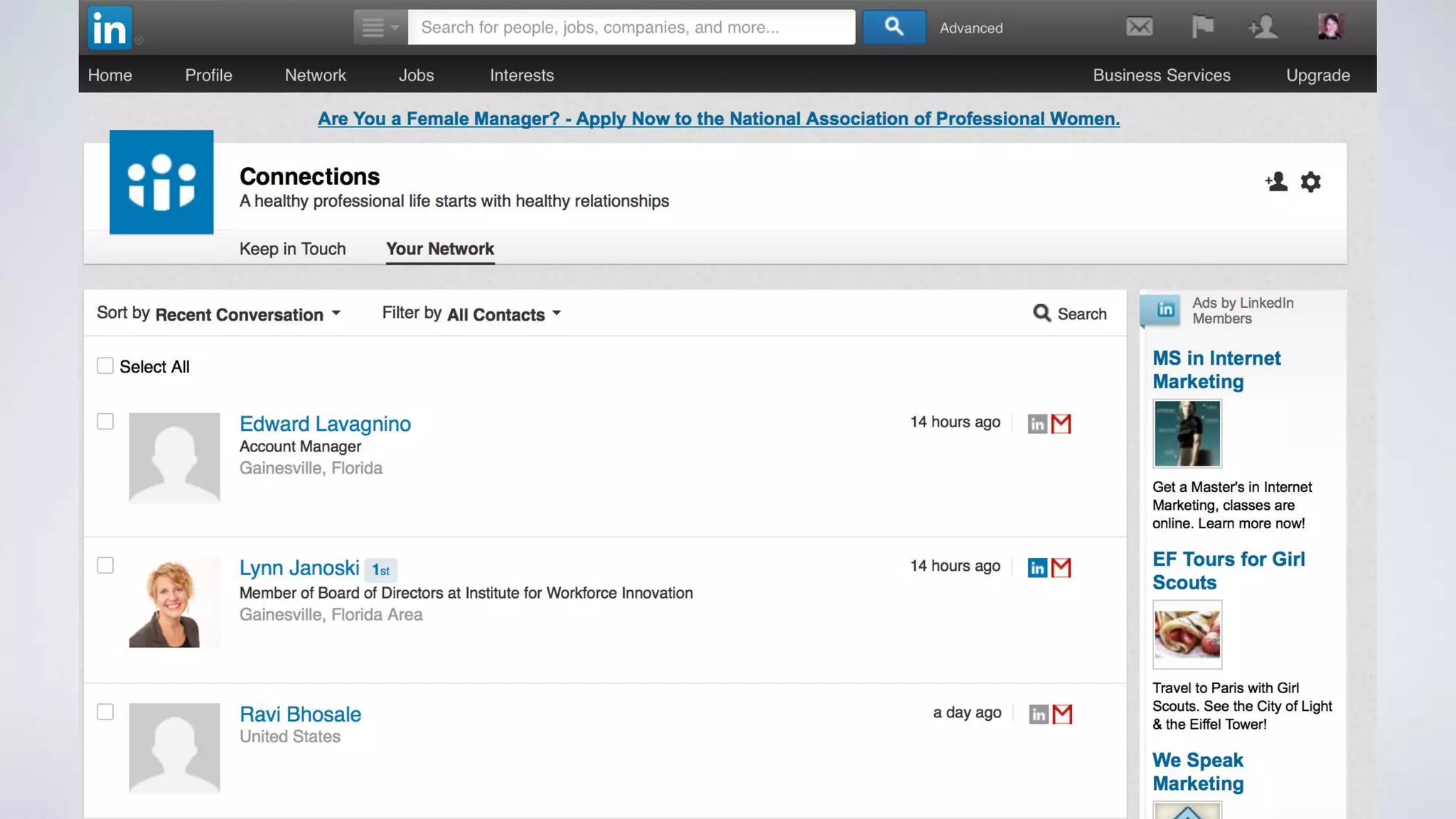Click Gmail icon beside Edward Lavagnino
This screenshot has width=1456, height=819.
[x=1061, y=424]
